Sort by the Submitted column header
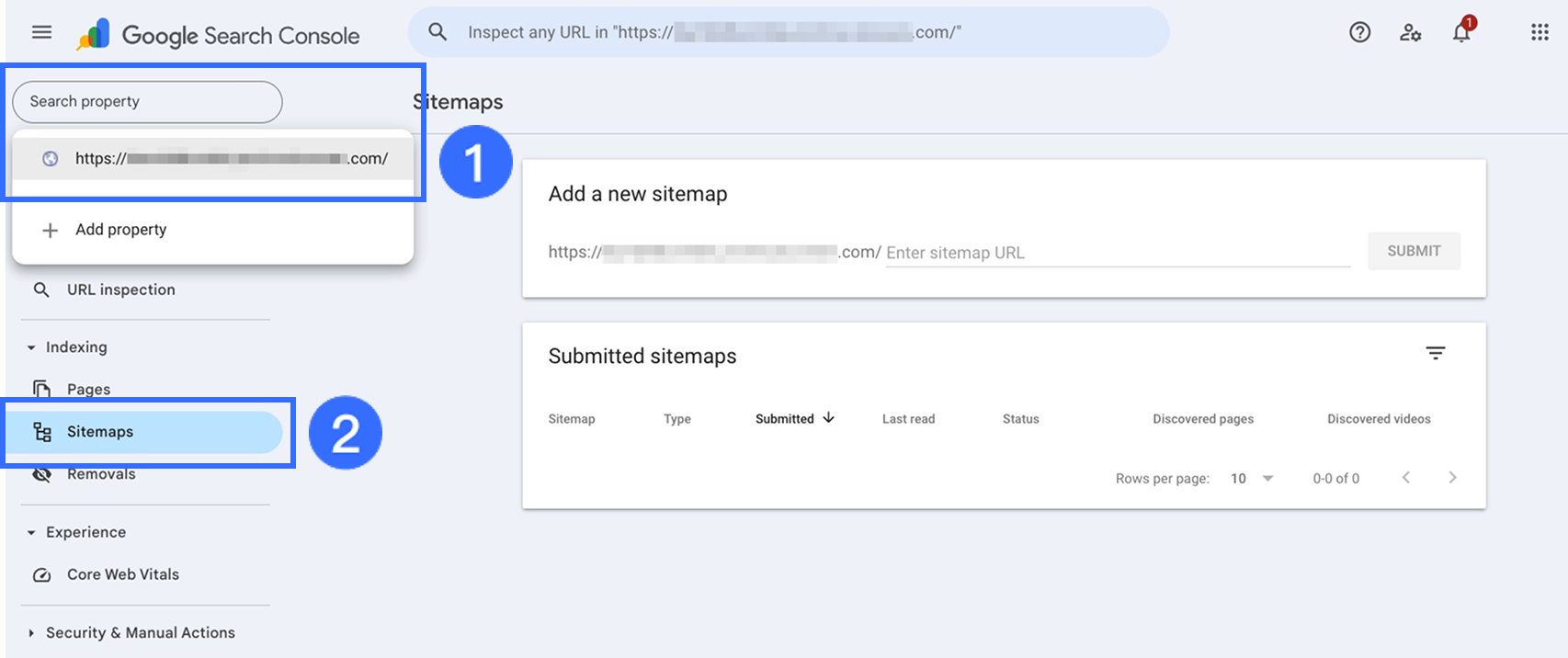The height and width of the screenshot is (658, 1568). [785, 419]
